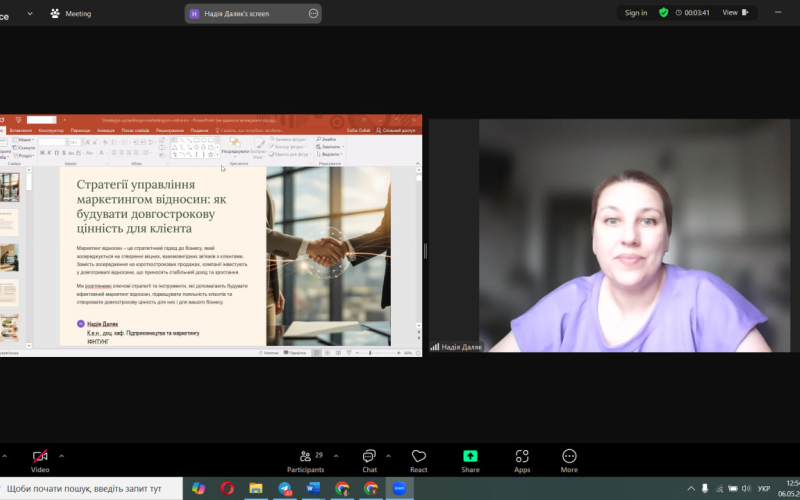Click the Find (Знайти) icon in PowerPoint

(x=327, y=139)
